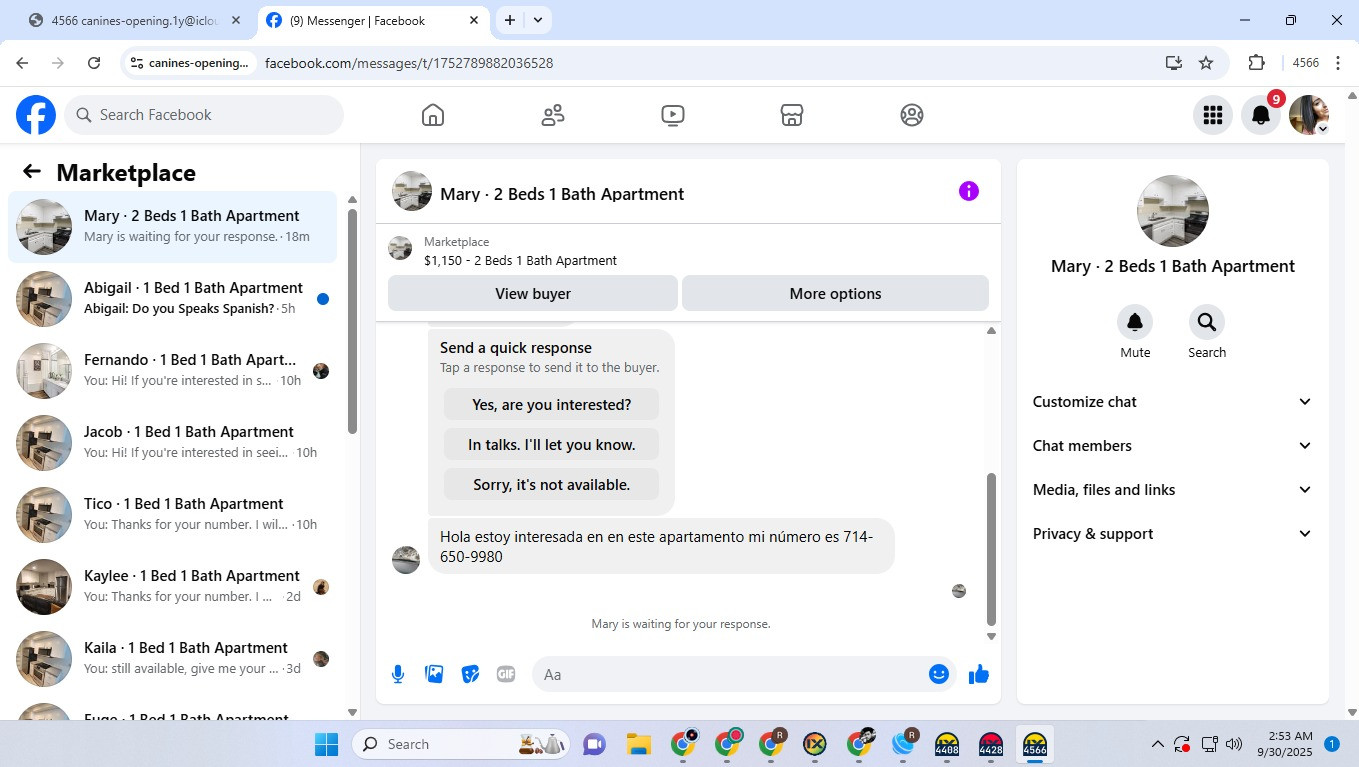Send quick reply "In talks. I'll let you know."

coord(551,445)
